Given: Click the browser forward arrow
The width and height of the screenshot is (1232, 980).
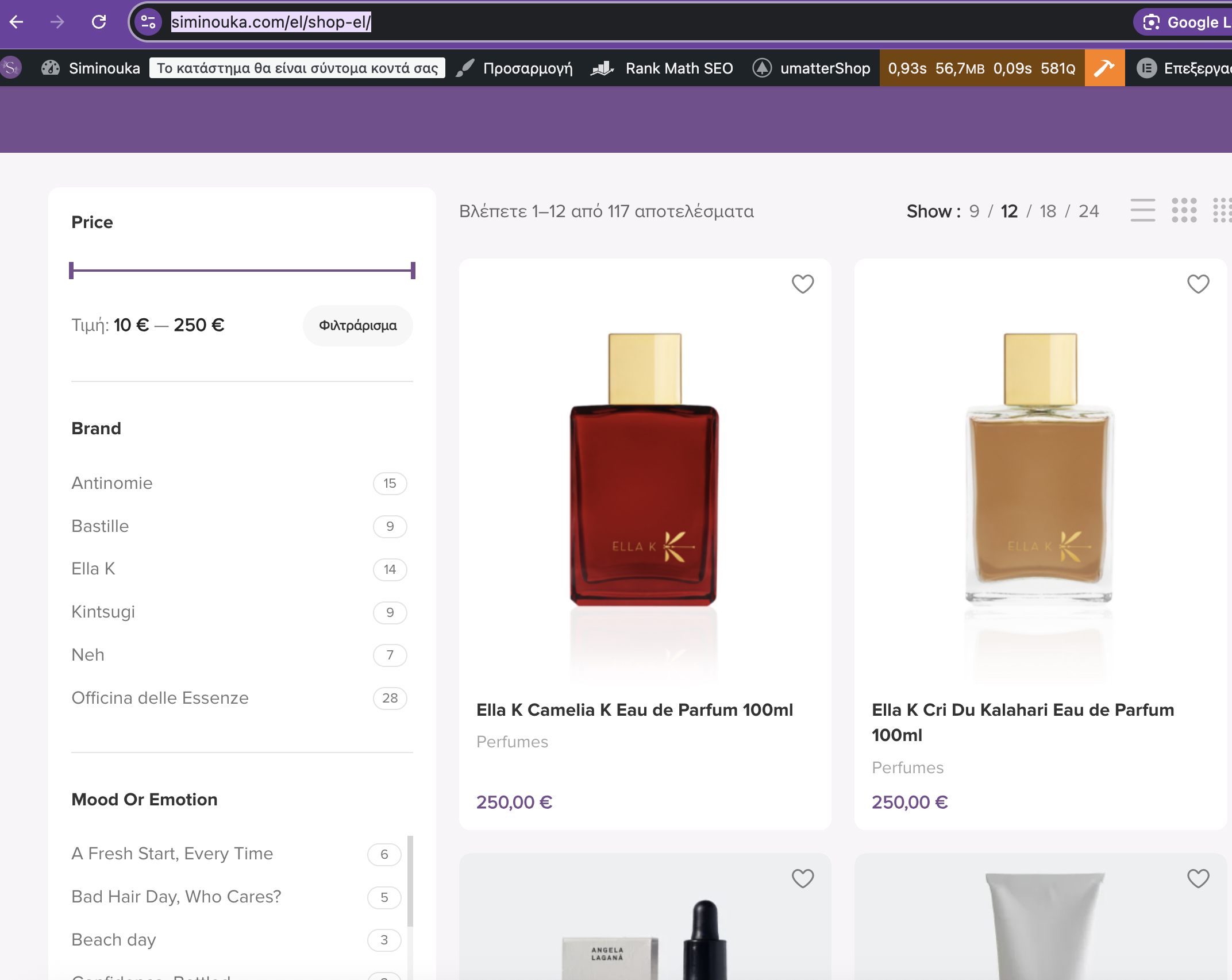Looking at the screenshot, I should (x=57, y=22).
